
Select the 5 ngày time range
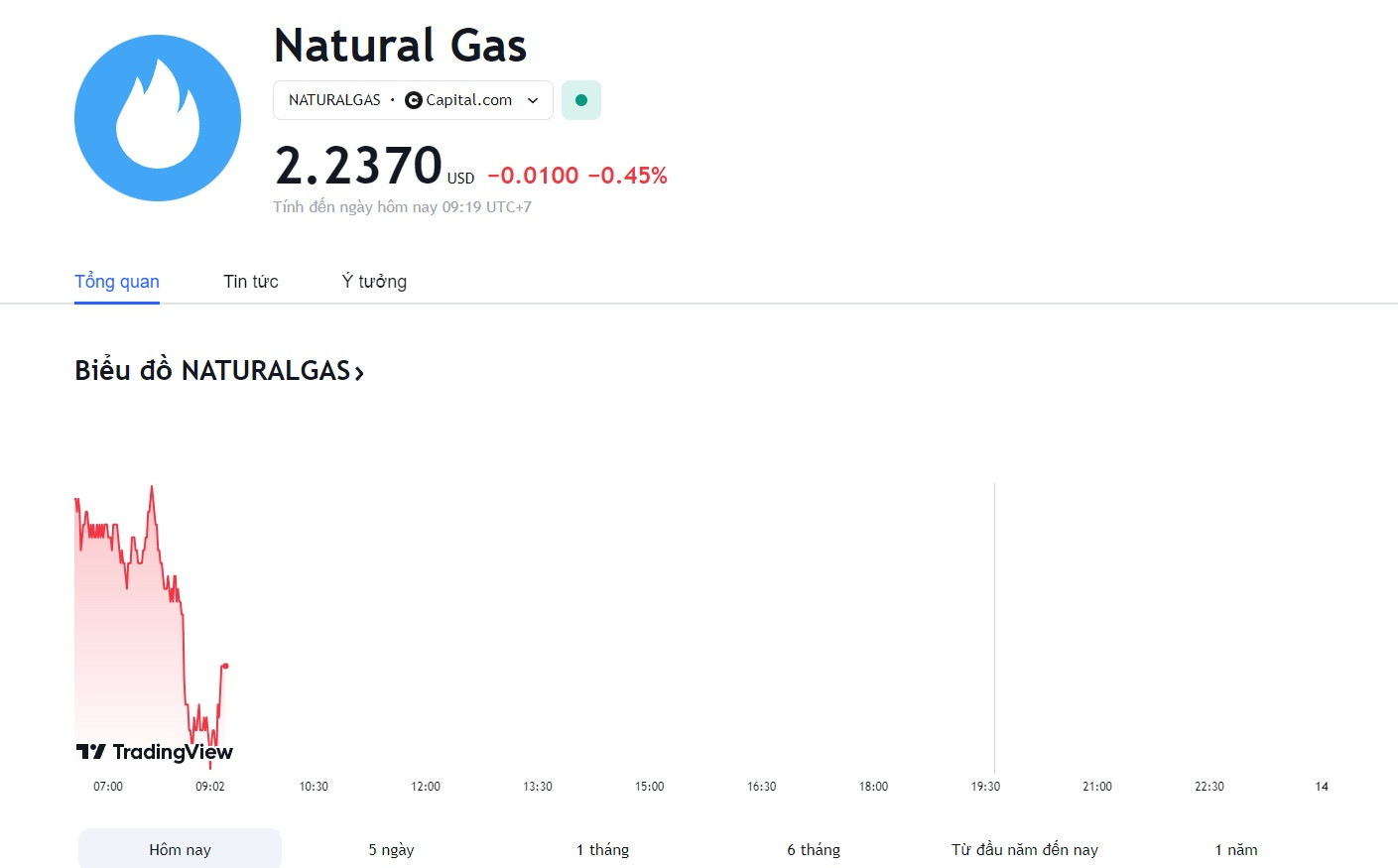coord(391,849)
